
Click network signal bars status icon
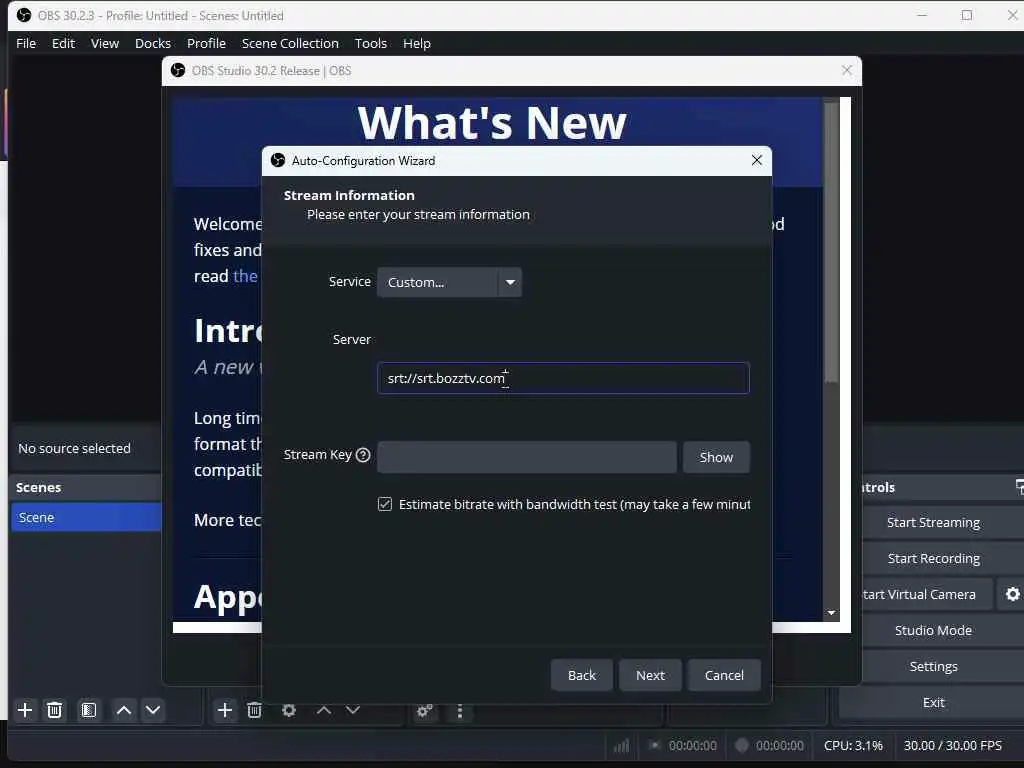click(621, 745)
